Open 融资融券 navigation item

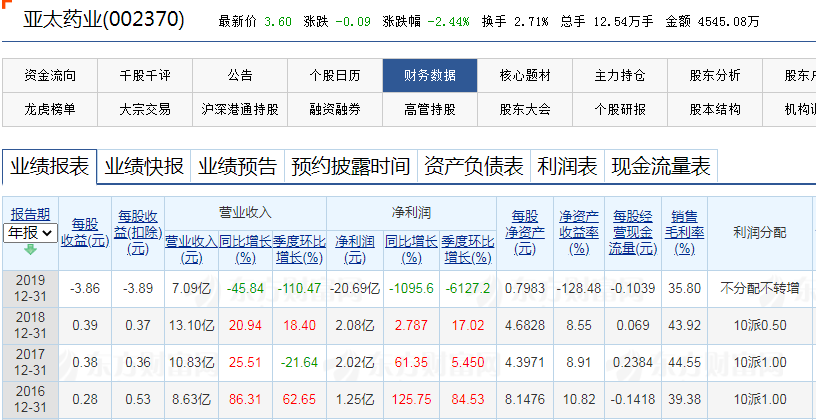(335, 109)
